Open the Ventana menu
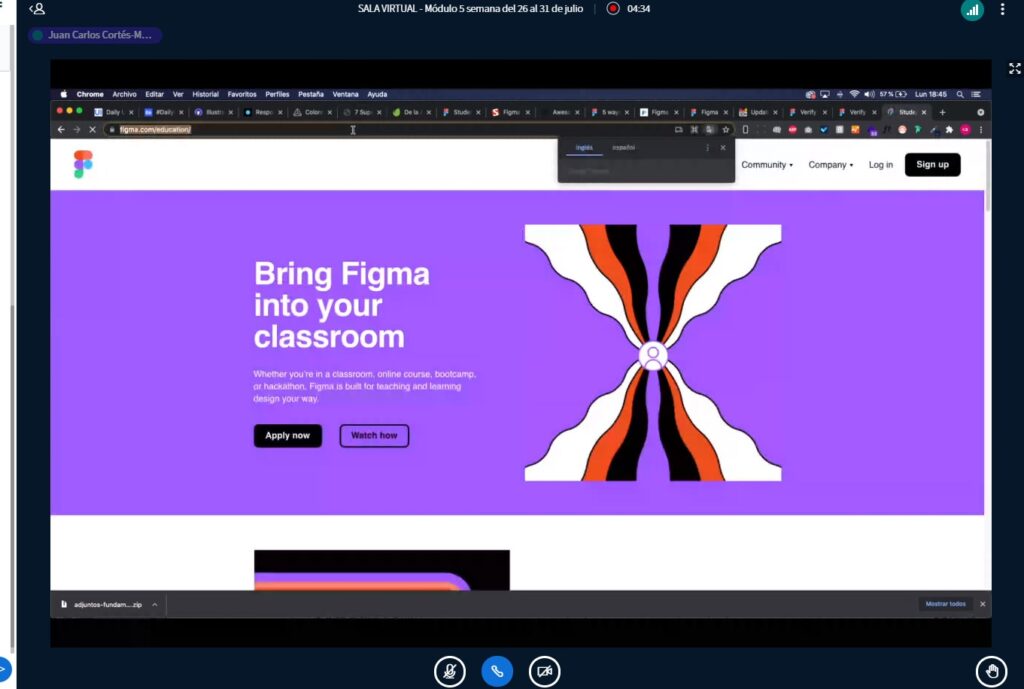The width and height of the screenshot is (1024, 689). click(x=345, y=94)
